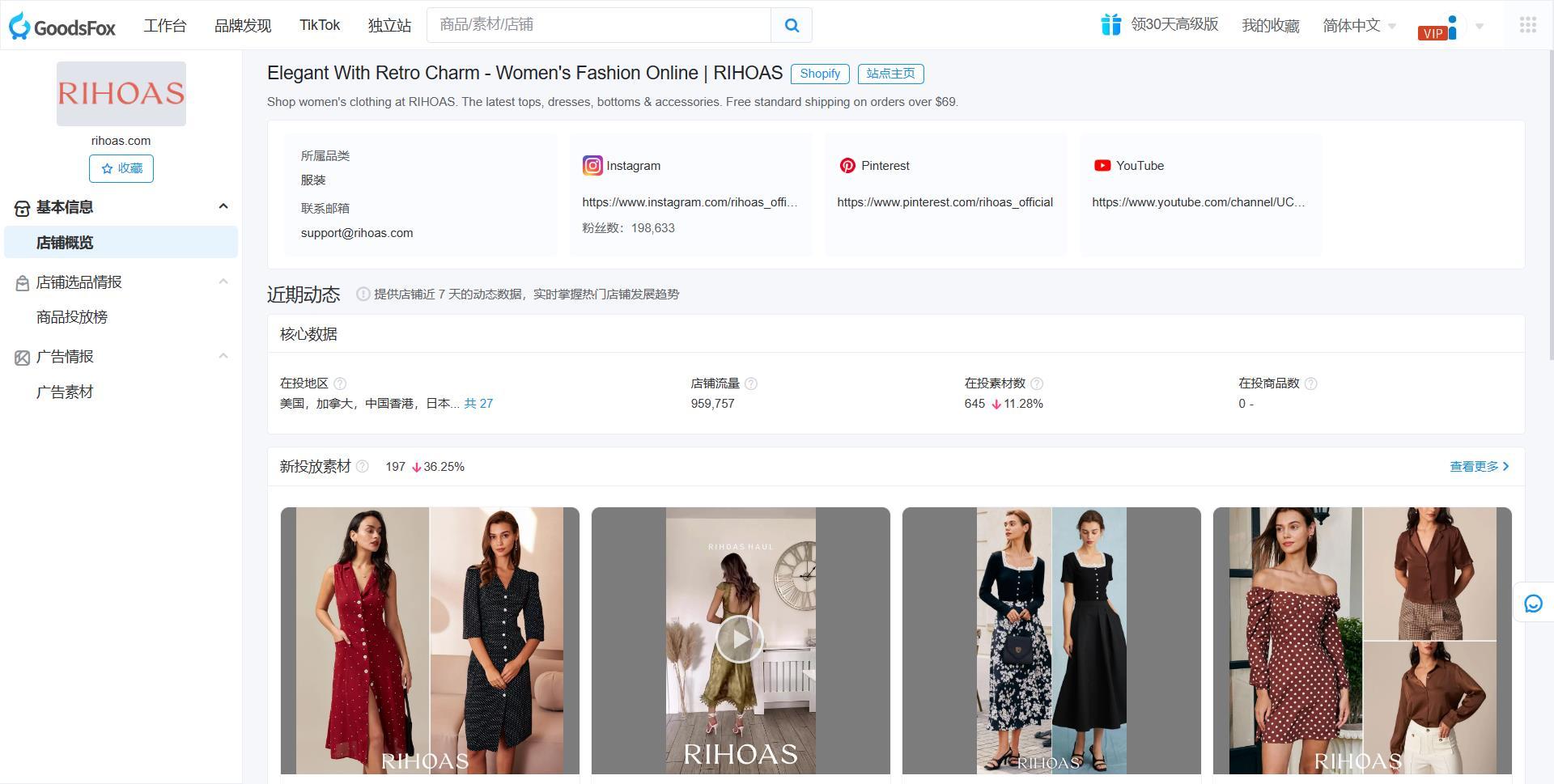Click the 广告情报 sidebar icon
Viewport: 1554px width, 784px height.
coord(22,357)
